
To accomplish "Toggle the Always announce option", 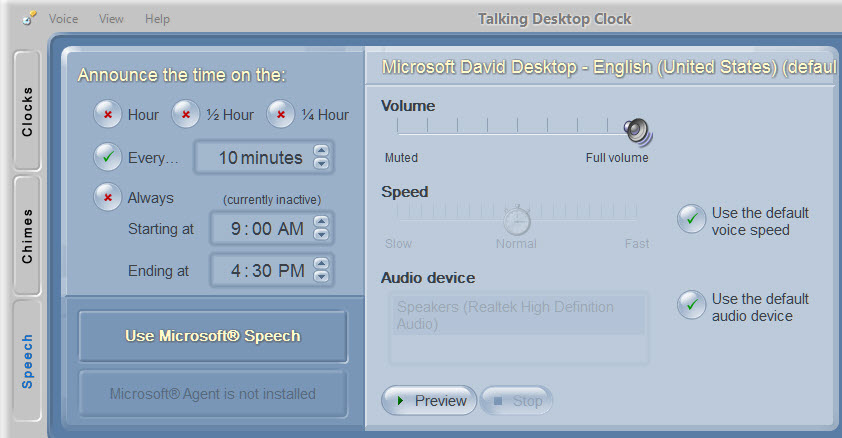I will click(107, 197).
